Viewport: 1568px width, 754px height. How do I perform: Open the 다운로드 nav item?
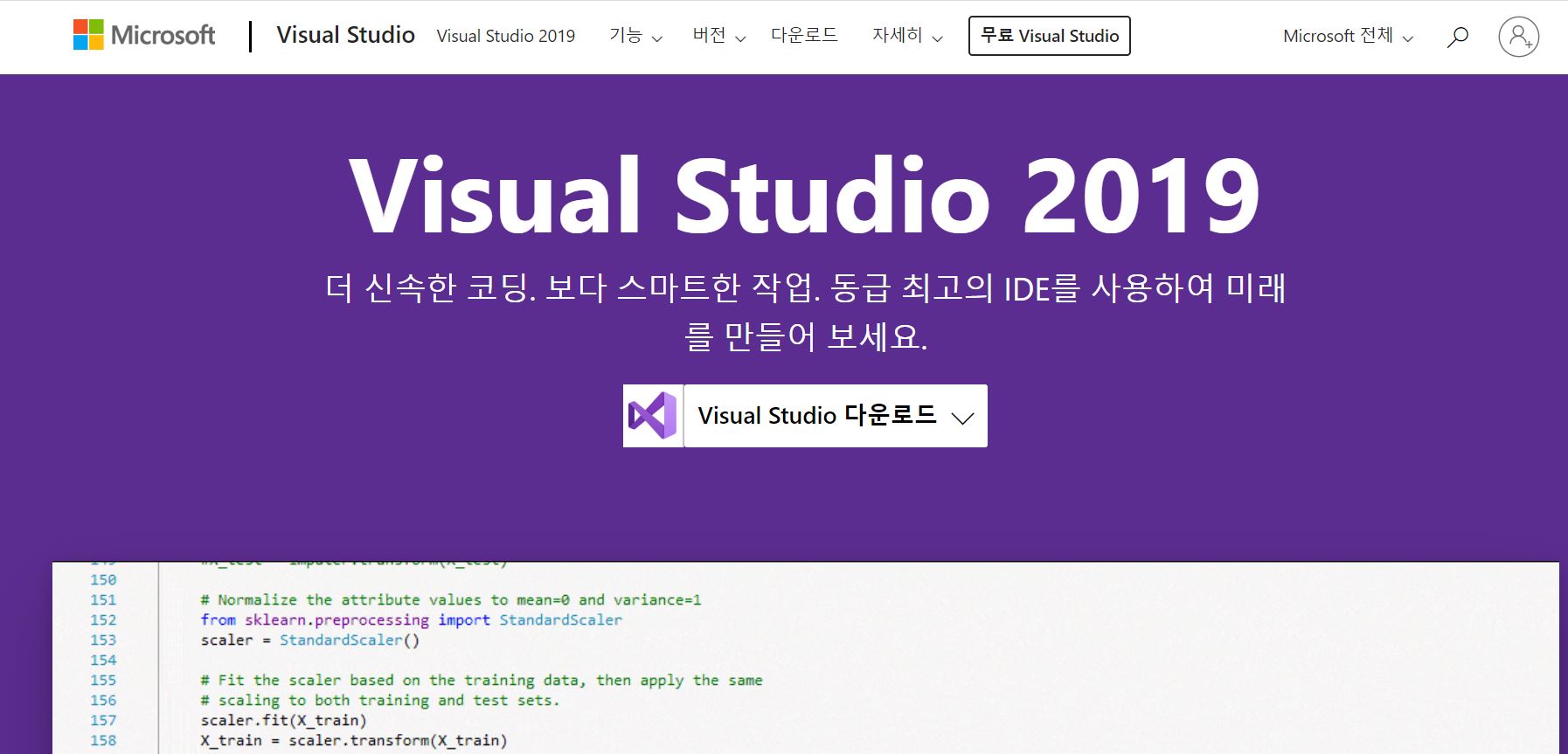(x=804, y=35)
